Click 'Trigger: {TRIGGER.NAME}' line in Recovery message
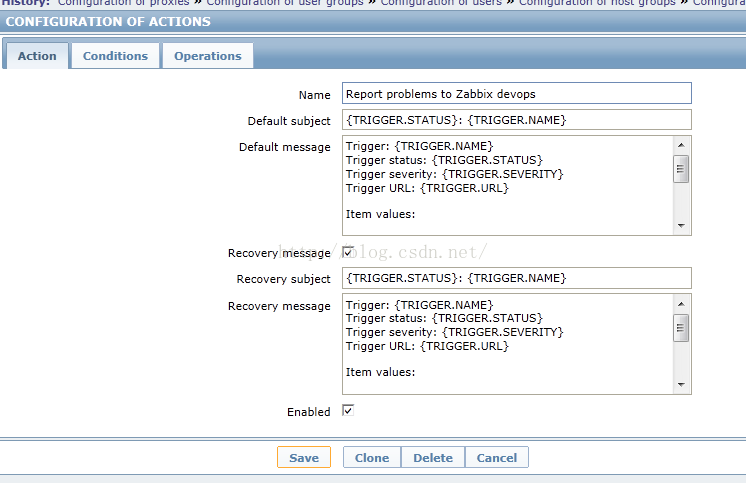 coord(420,305)
